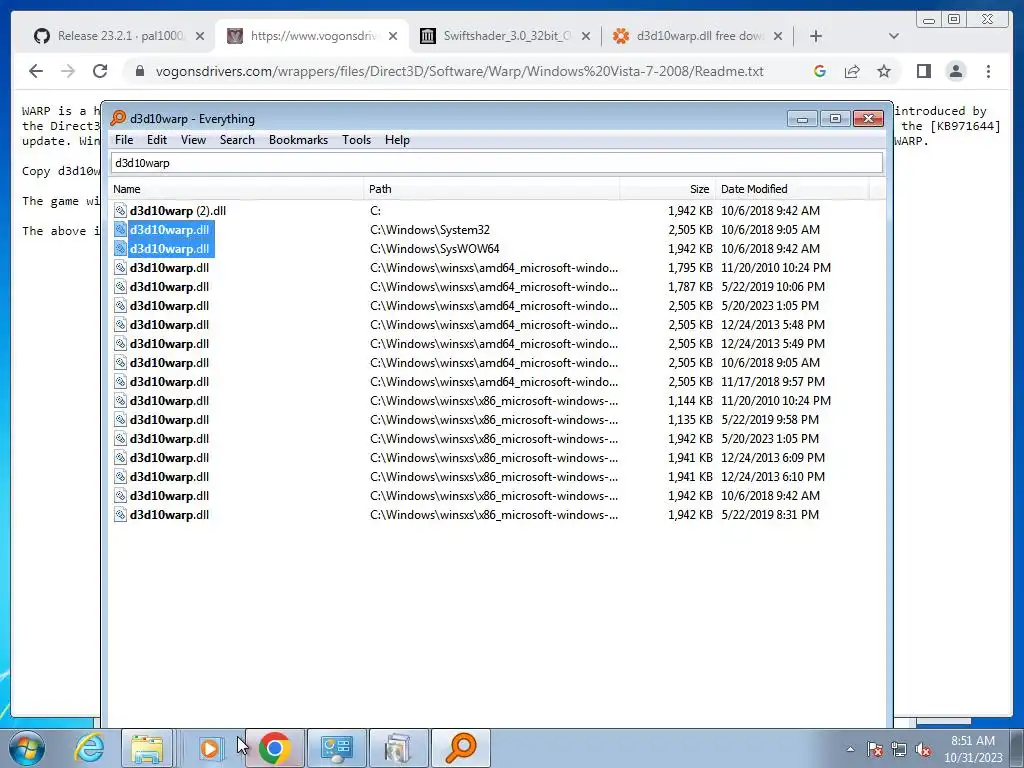
Task: Click the 10/6/2018 9:05 AM date on amd64 winsxs row
Action: 771,362
